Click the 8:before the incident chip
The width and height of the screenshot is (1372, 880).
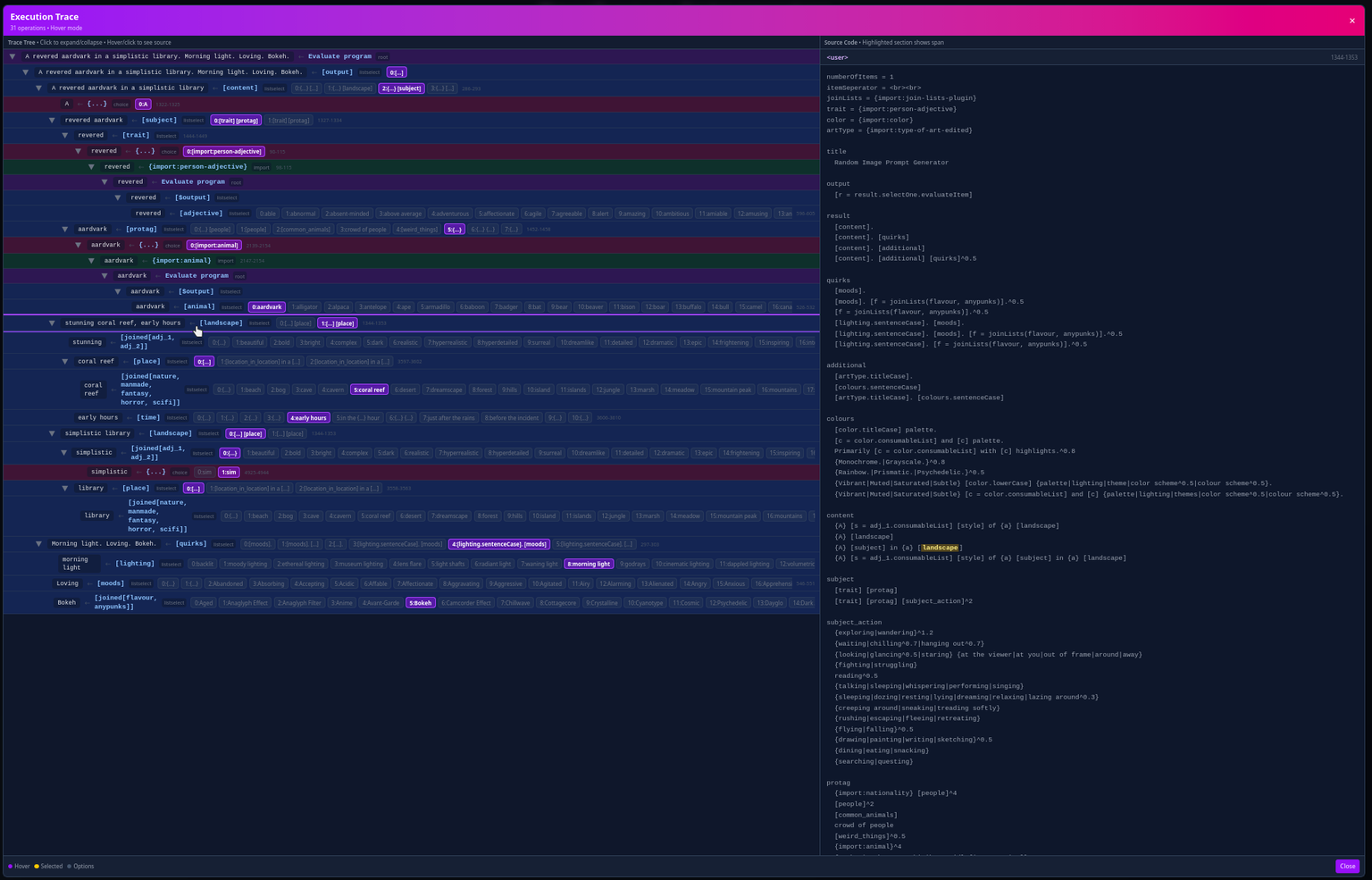512,418
